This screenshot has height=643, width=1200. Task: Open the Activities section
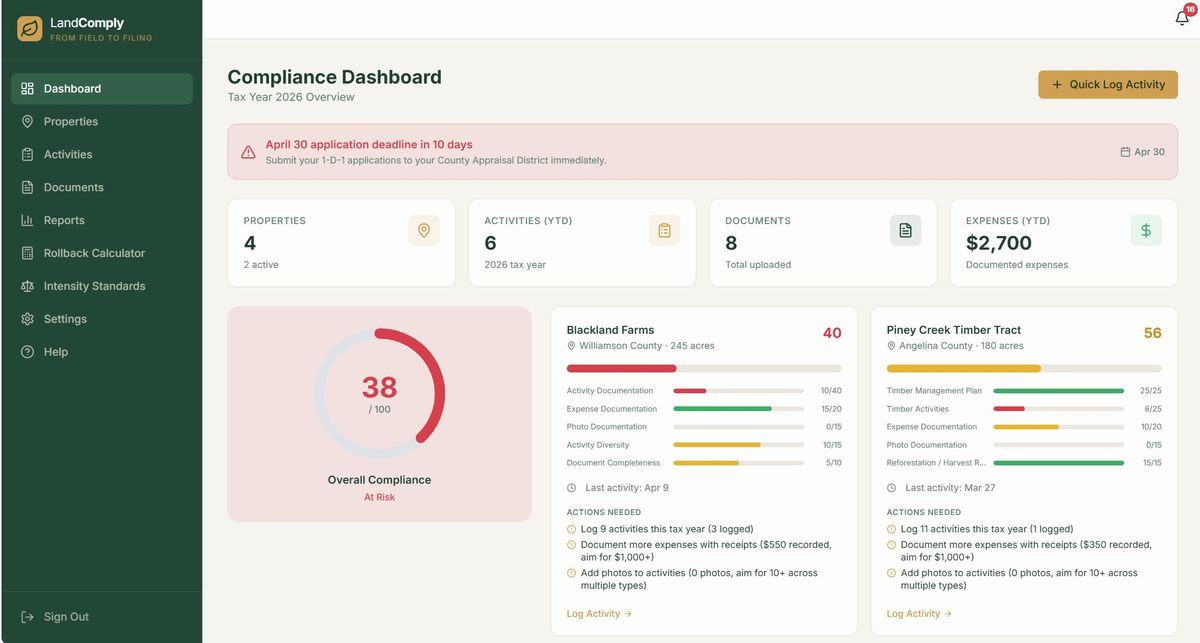[102, 154]
